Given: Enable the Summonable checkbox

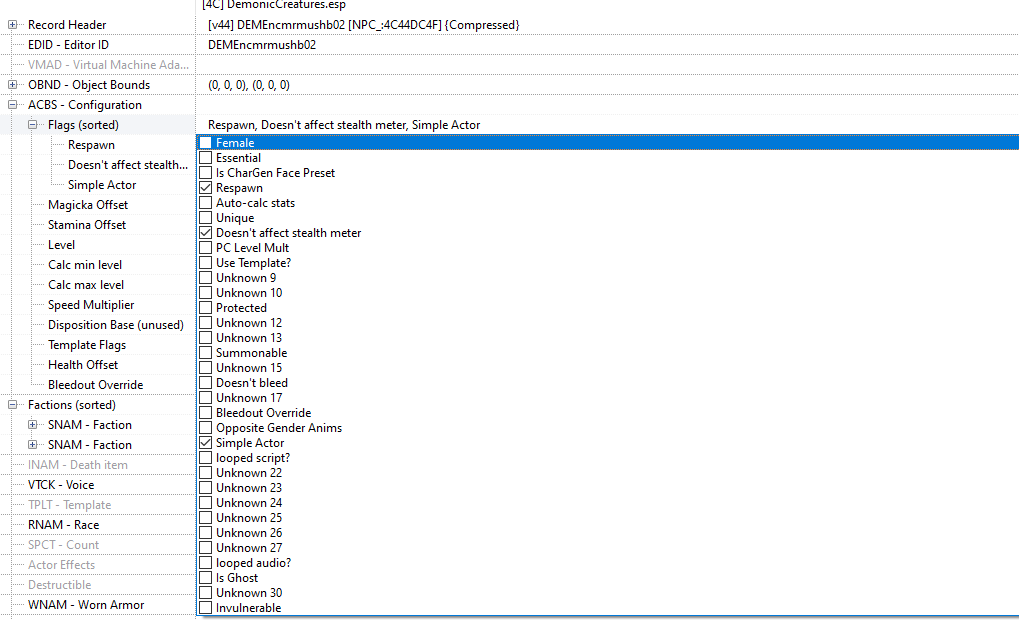Looking at the screenshot, I should pos(206,352).
